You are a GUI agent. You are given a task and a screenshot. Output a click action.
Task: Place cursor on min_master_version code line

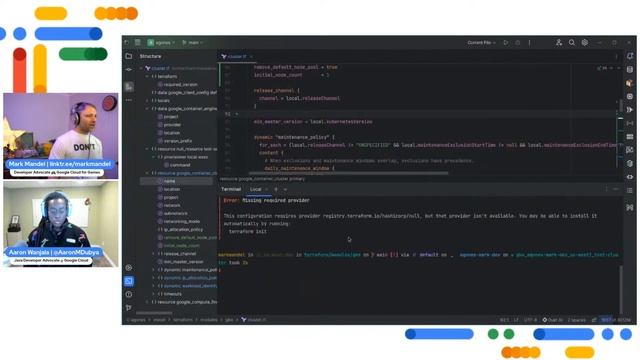(x=313, y=122)
